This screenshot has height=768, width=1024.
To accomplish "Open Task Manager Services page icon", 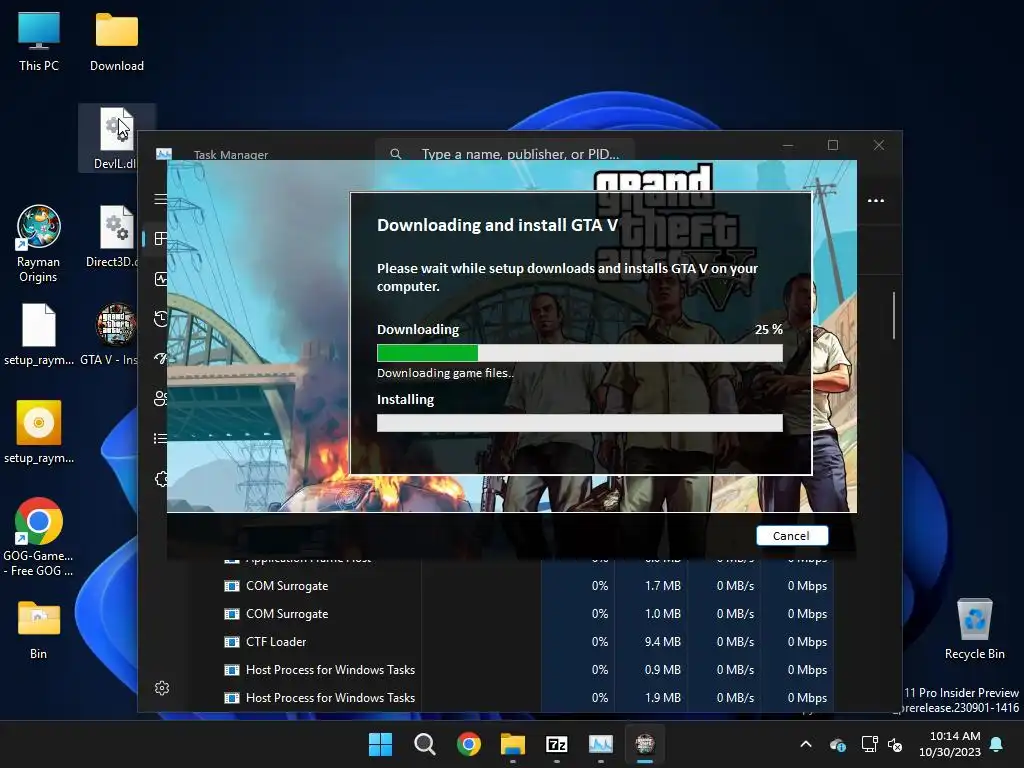I will pos(161,479).
